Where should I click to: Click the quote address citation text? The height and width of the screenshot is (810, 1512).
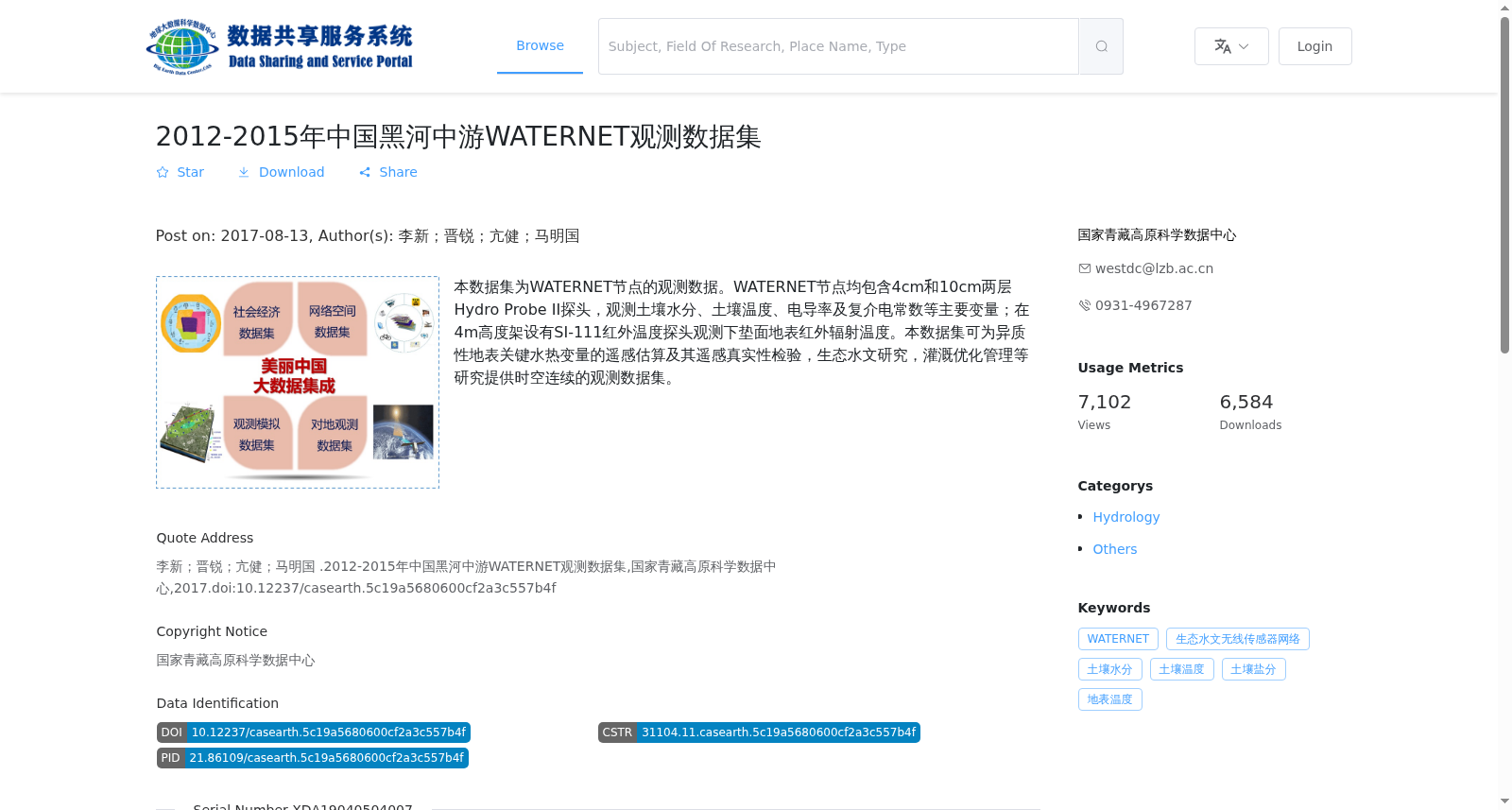pos(466,577)
